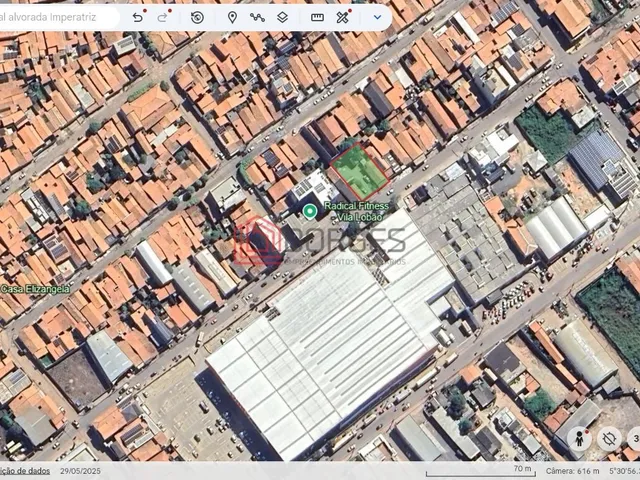Add a placemark pin
The image size is (640, 480).
coord(232,17)
